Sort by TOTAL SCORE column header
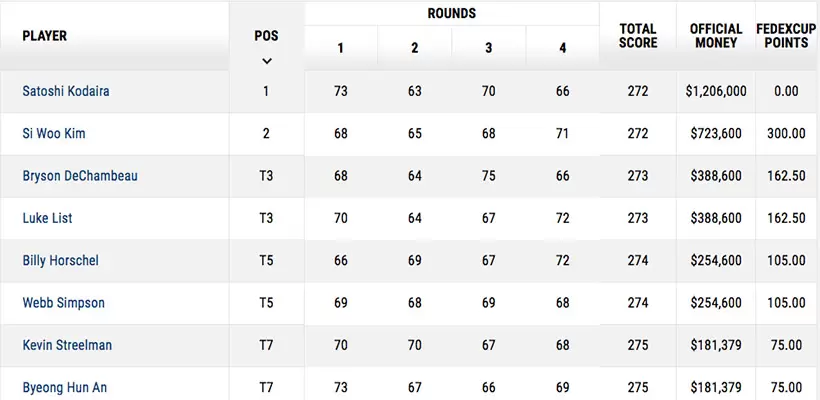Screen dimensions: 820x400 point(638,36)
